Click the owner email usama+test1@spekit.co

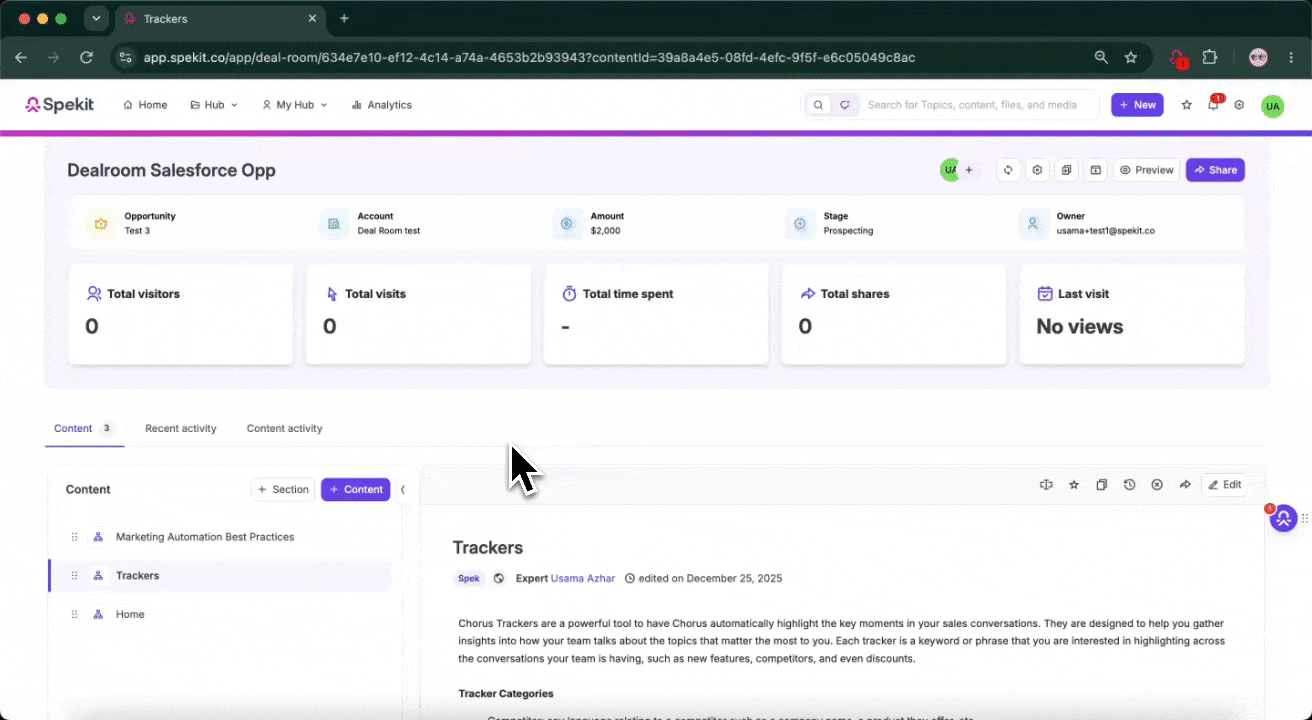1105,231
